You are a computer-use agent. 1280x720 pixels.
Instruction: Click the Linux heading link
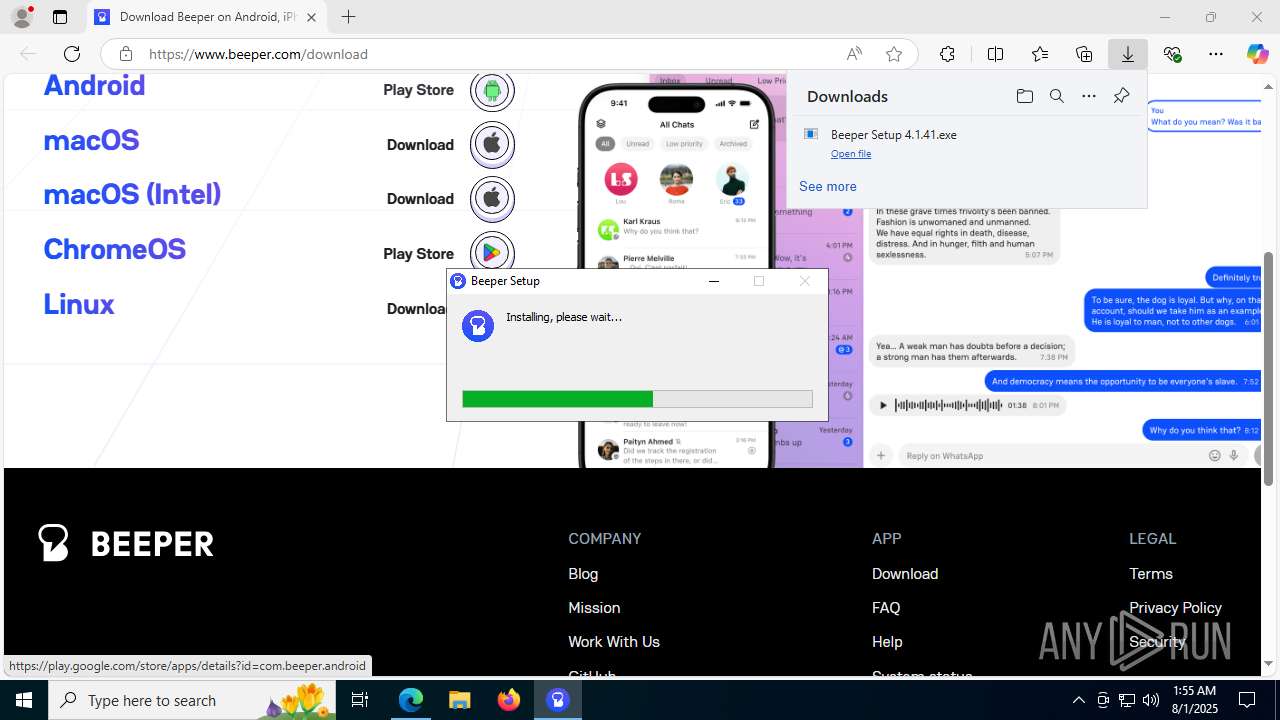point(79,304)
